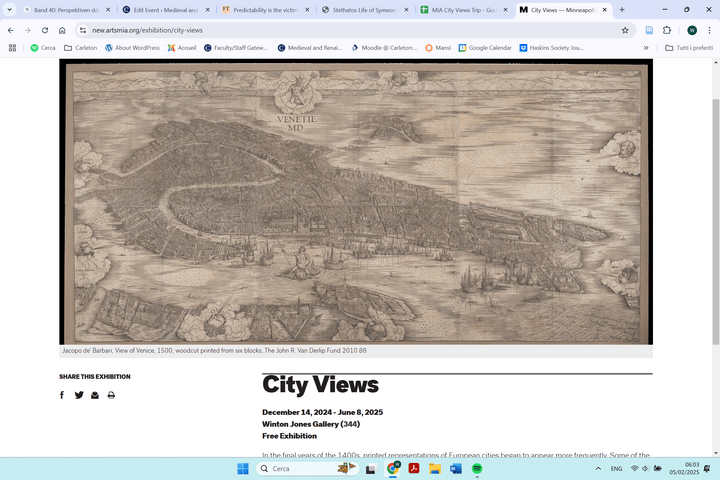720x480 pixels.
Task: Open Task View on taskbar
Action: point(371,469)
